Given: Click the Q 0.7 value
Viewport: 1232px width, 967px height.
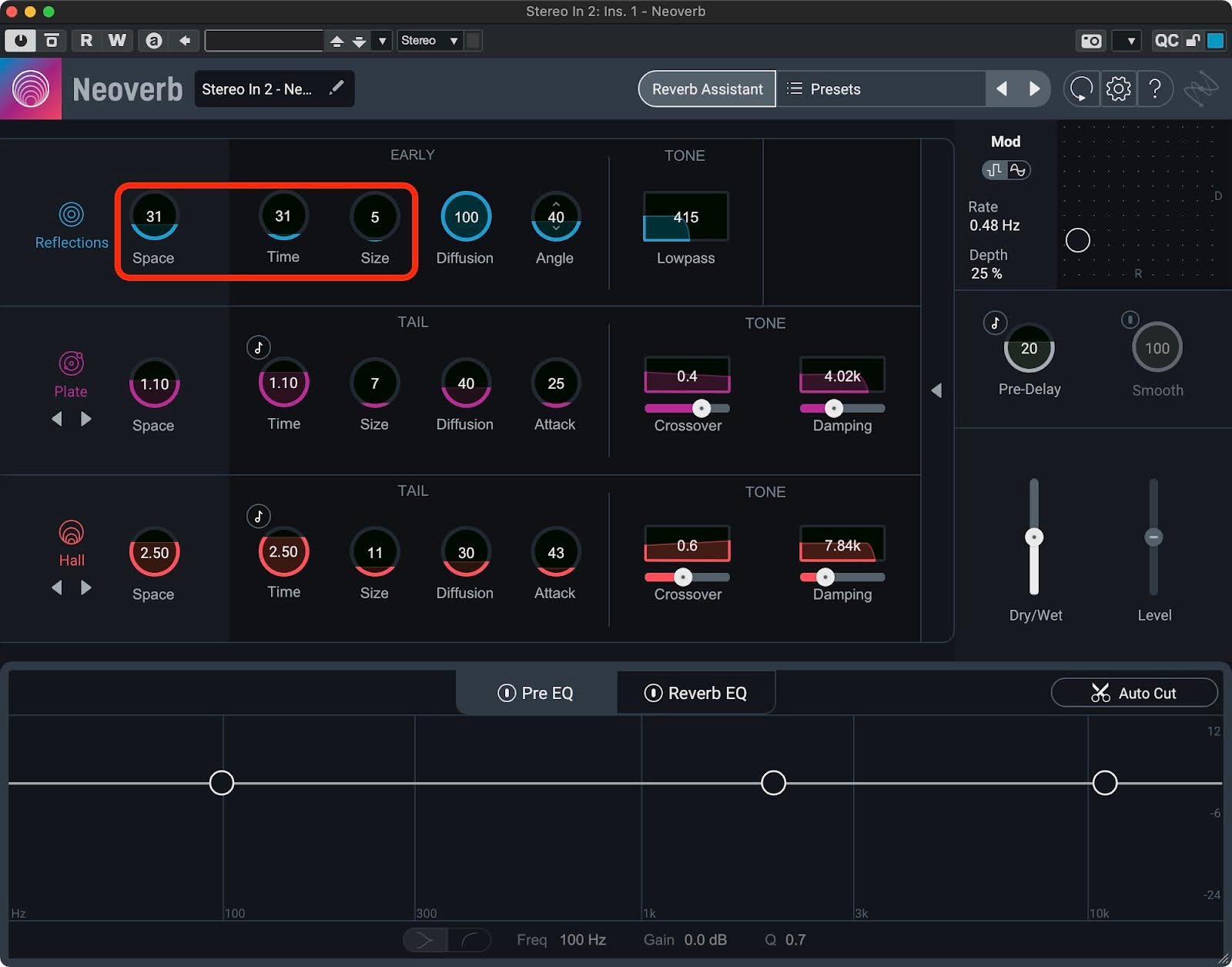Looking at the screenshot, I should (795, 940).
